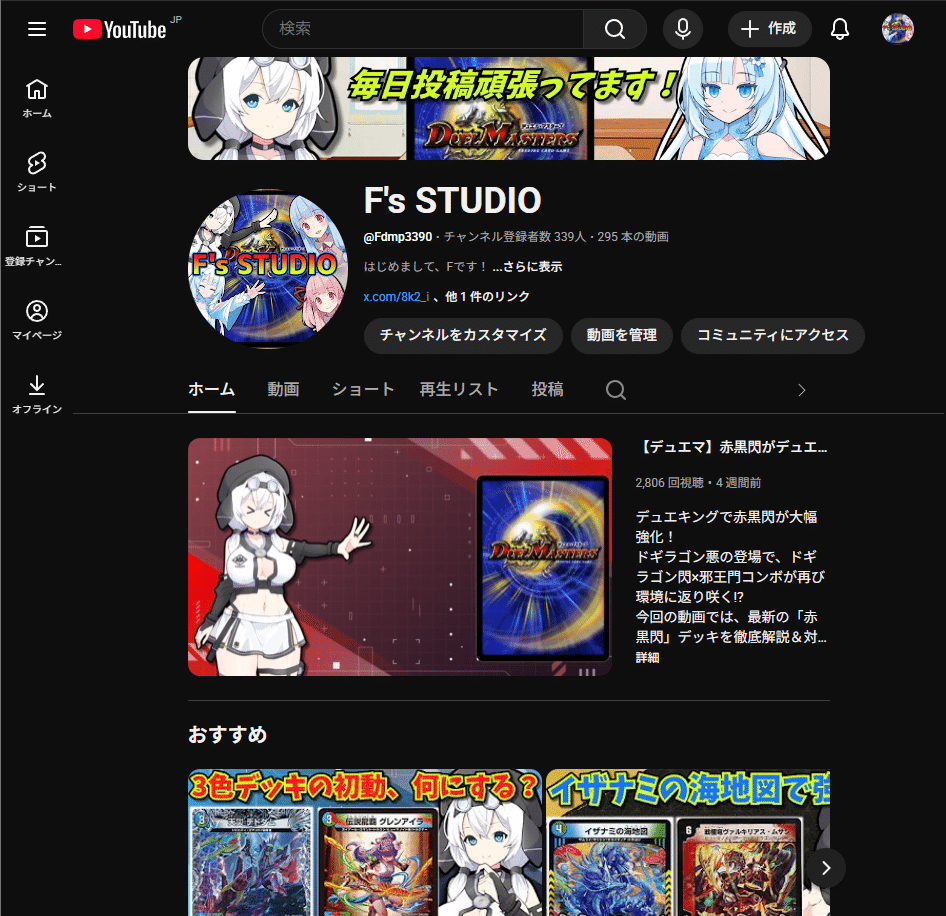
Task: Switch to the 動画 tab
Action: coord(283,389)
